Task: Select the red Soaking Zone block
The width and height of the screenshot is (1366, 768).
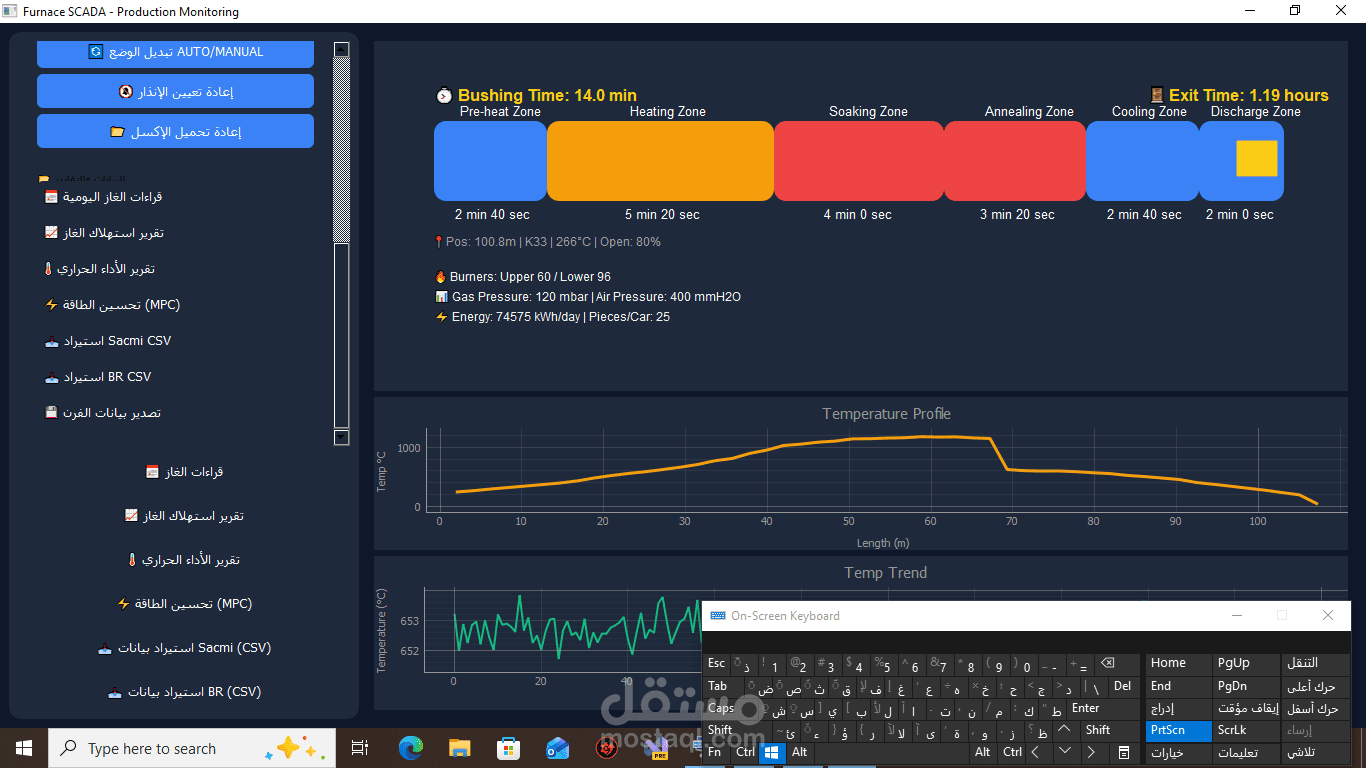Action: [859, 161]
